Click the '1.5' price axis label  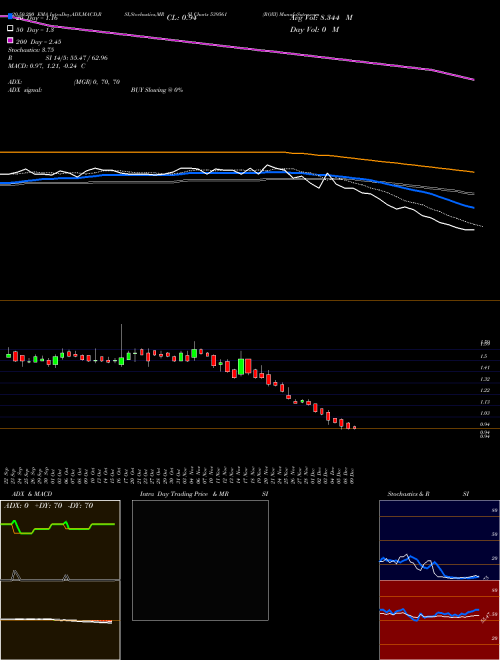click(484, 356)
